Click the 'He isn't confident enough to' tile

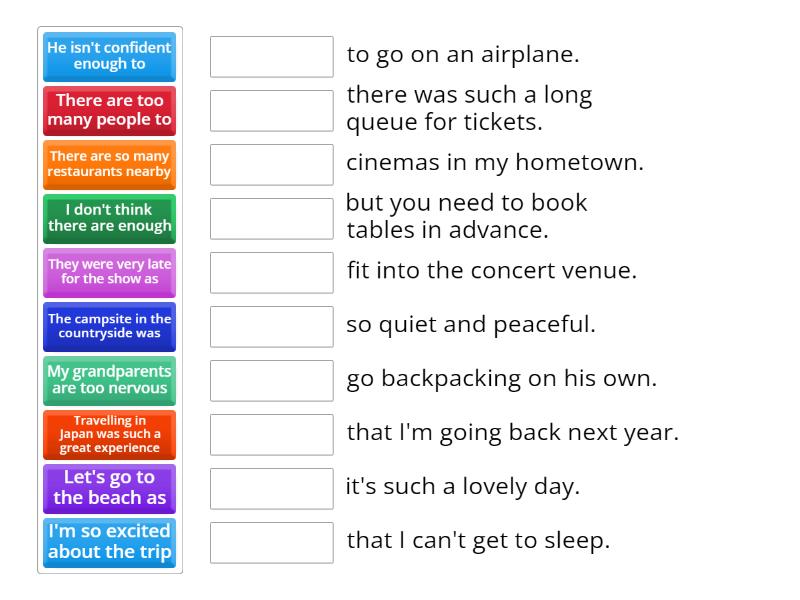click(110, 57)
